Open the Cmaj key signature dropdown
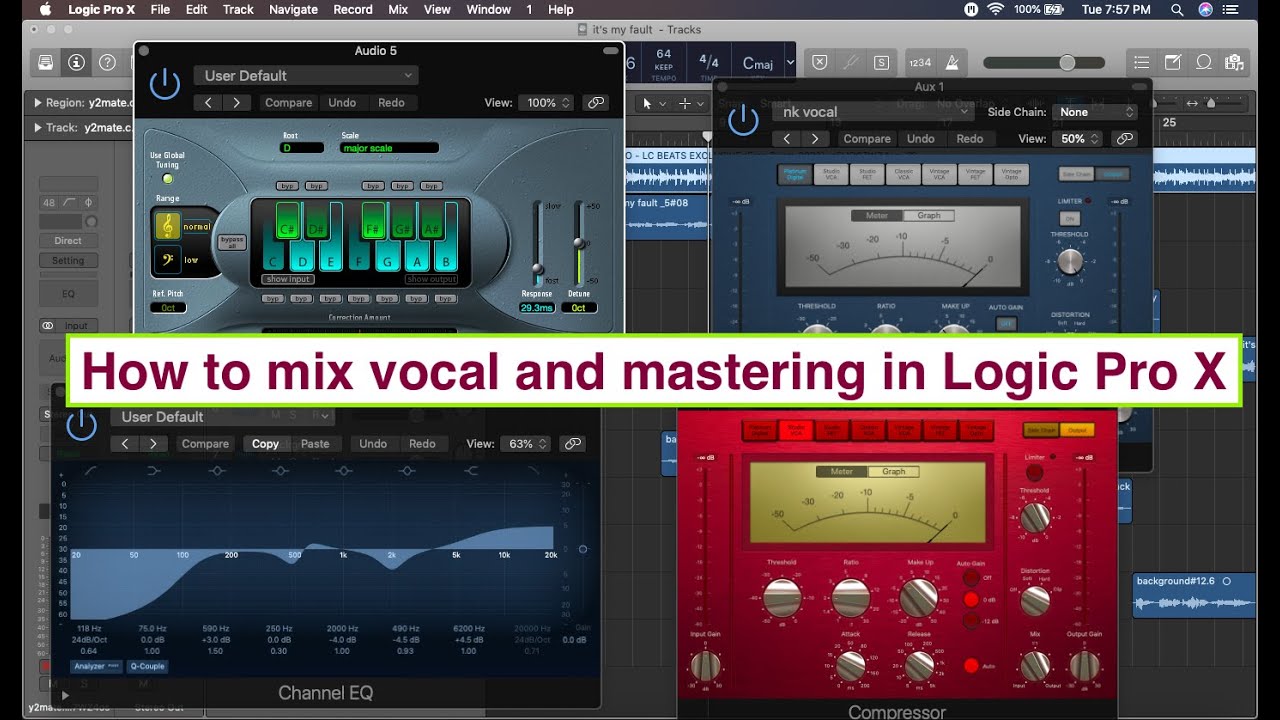 click(790, 62)
